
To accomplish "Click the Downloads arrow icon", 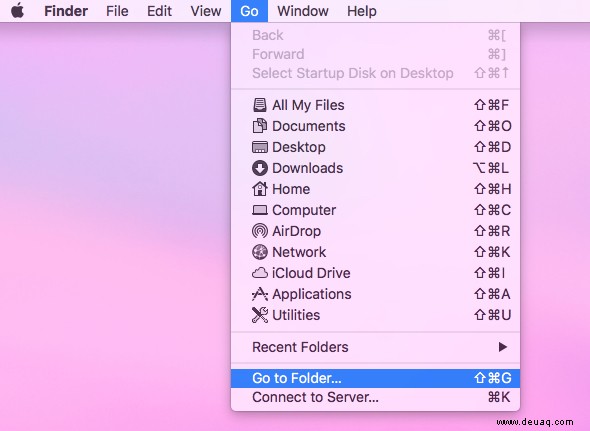I will click(260, 168).
